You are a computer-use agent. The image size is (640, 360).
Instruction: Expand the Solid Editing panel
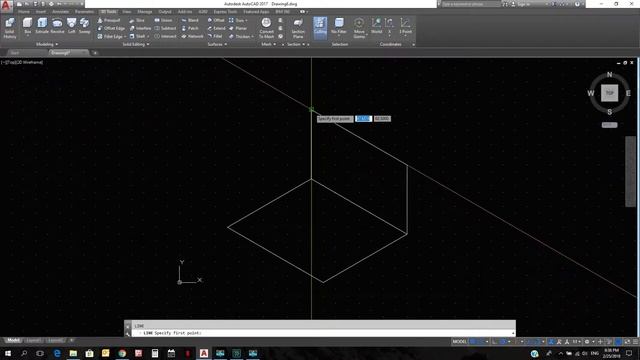tap(136, 44)
